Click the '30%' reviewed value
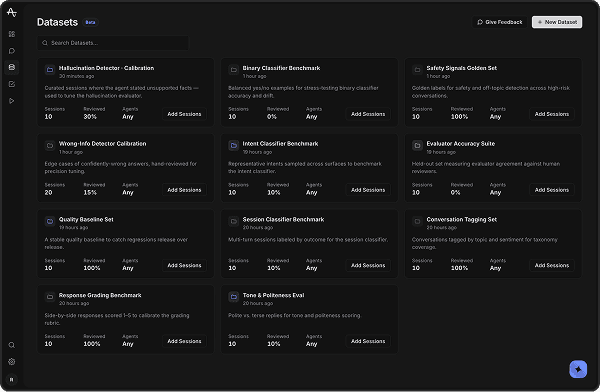The height and width of the screenshot is (392, 600). click(x=90, y=117)
